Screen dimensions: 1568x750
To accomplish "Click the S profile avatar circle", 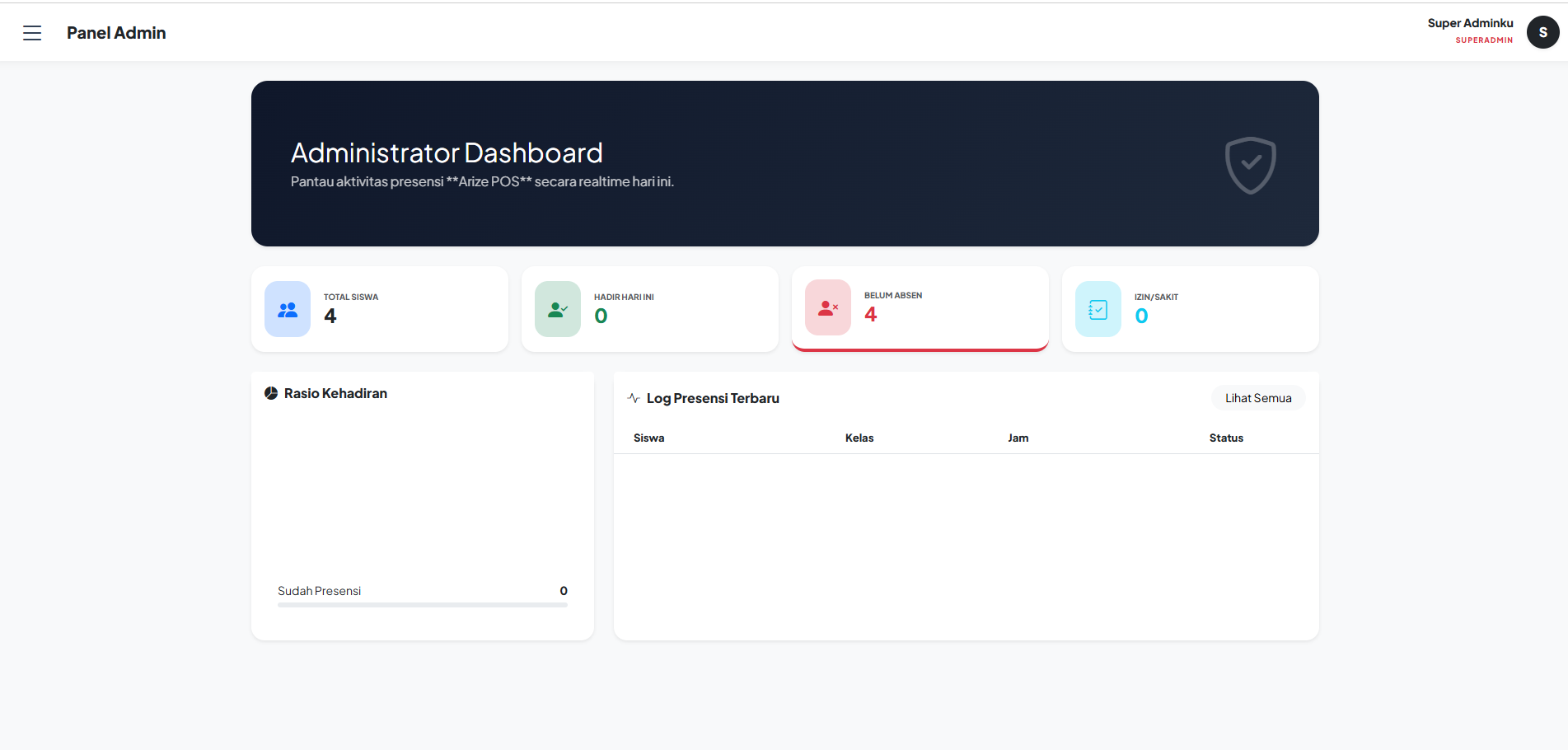I will [x=1542, y=32].
